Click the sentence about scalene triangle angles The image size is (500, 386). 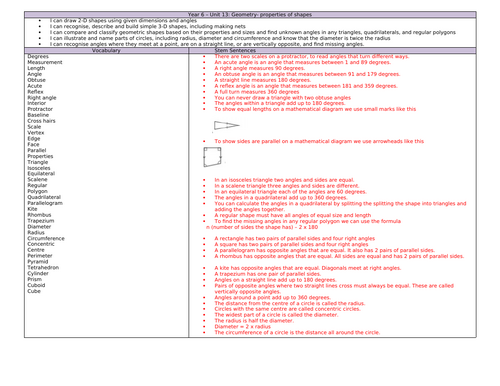[x=287, y=186]
